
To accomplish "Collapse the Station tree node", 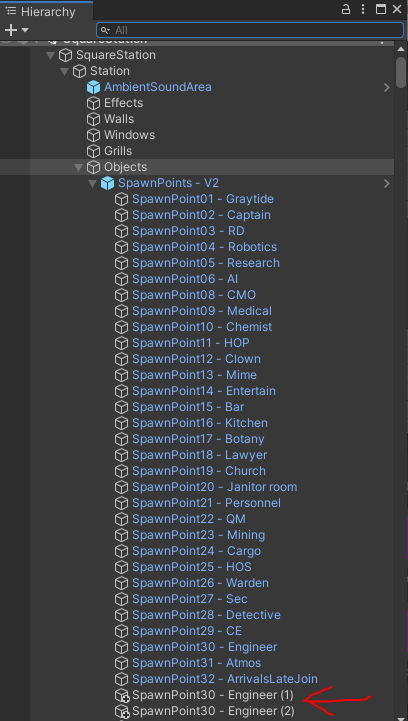I will pos(64,71).
